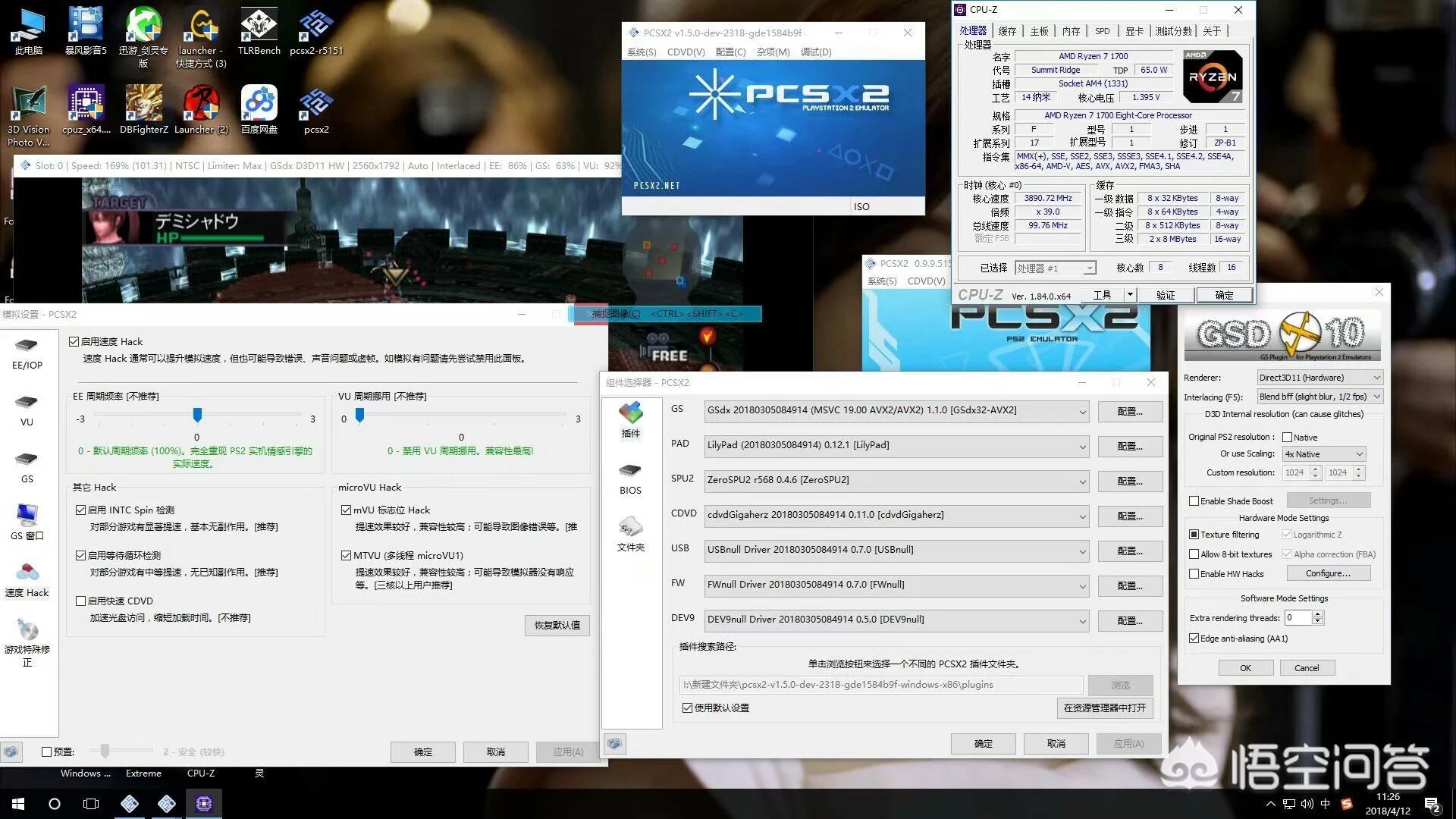Select the VU chip icon in sidebar
This screenshot has height=819, width=1456.
[27, 403]
